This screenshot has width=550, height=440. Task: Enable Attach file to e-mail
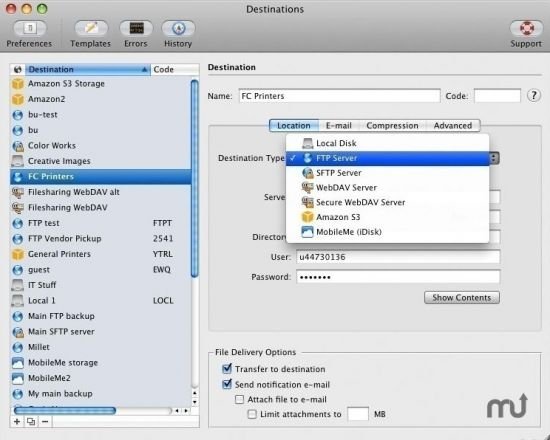pos(240,399)
